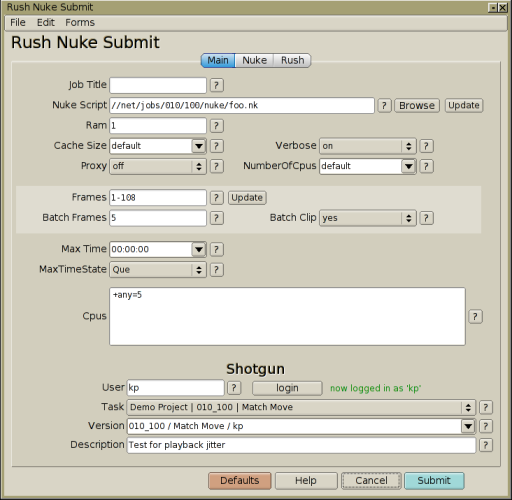Expand the Cache Size dropdown arrow

[199, 146]
